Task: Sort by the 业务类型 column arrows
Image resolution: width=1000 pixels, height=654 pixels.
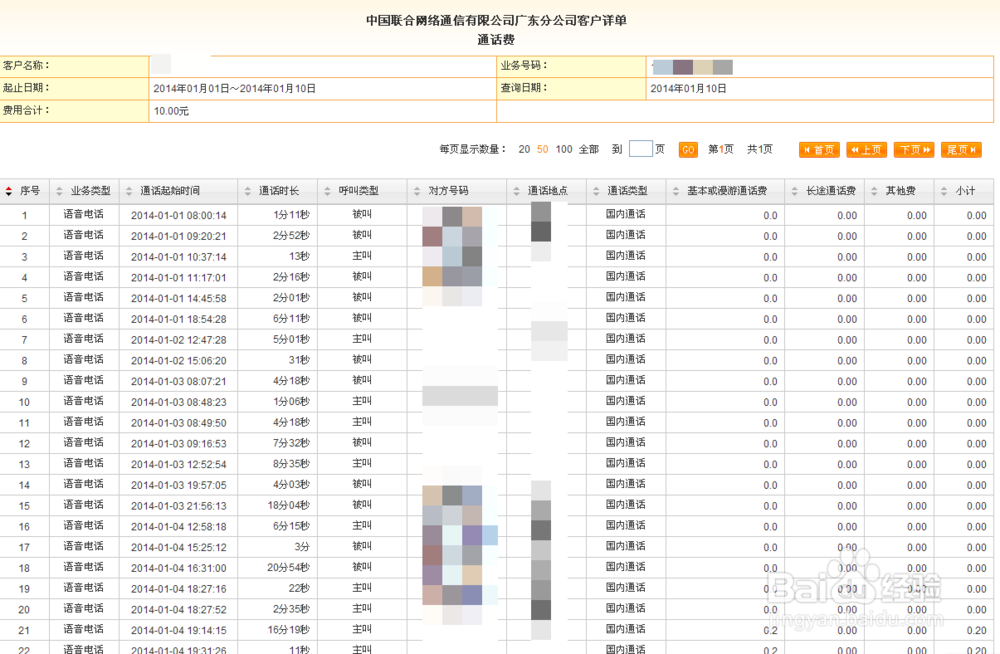Action: click(59, 191)
